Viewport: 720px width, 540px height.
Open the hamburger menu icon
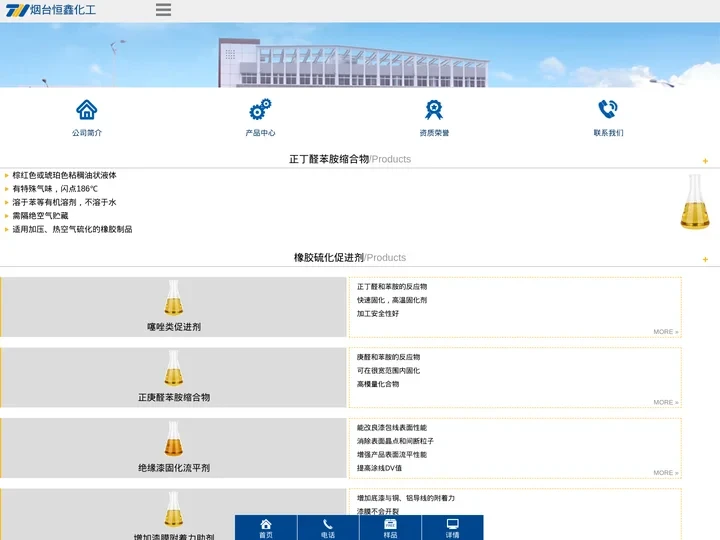pos(163,10)
